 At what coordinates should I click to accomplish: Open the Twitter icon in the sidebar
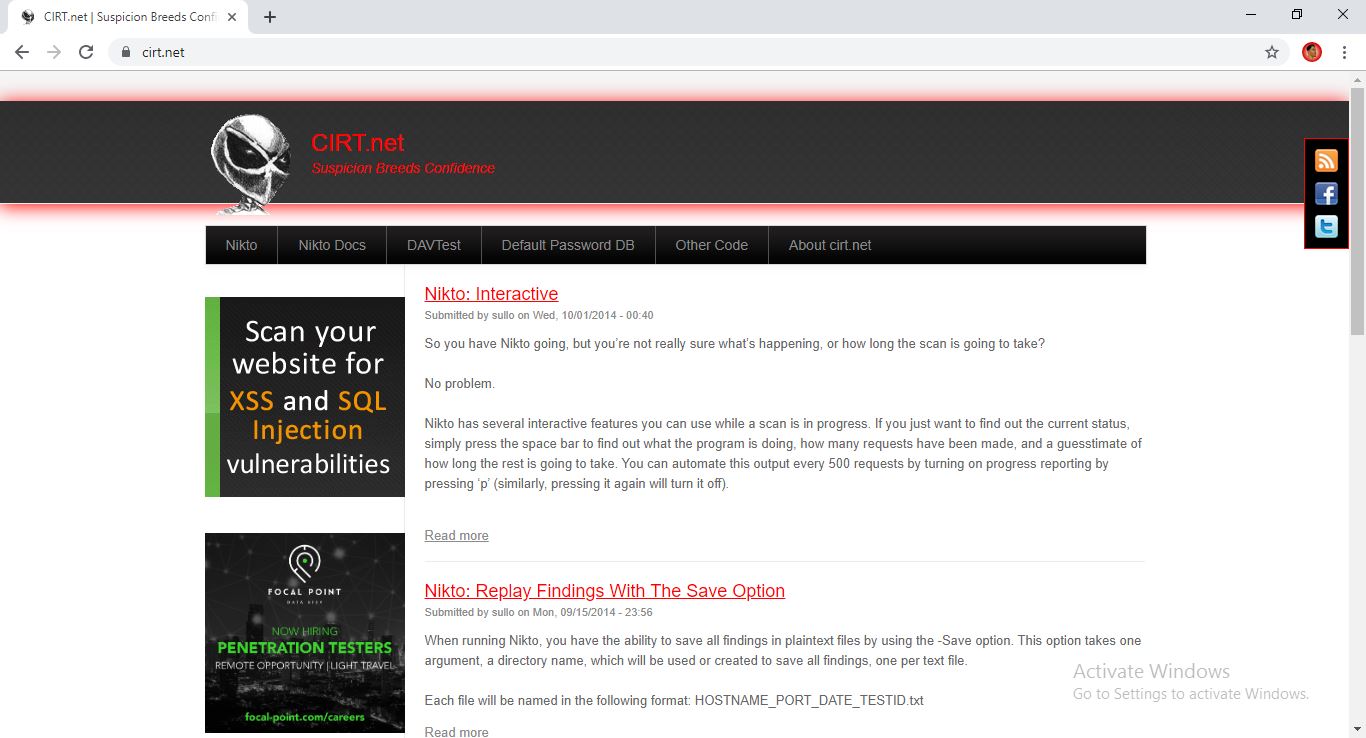[x=1326, y=226]
